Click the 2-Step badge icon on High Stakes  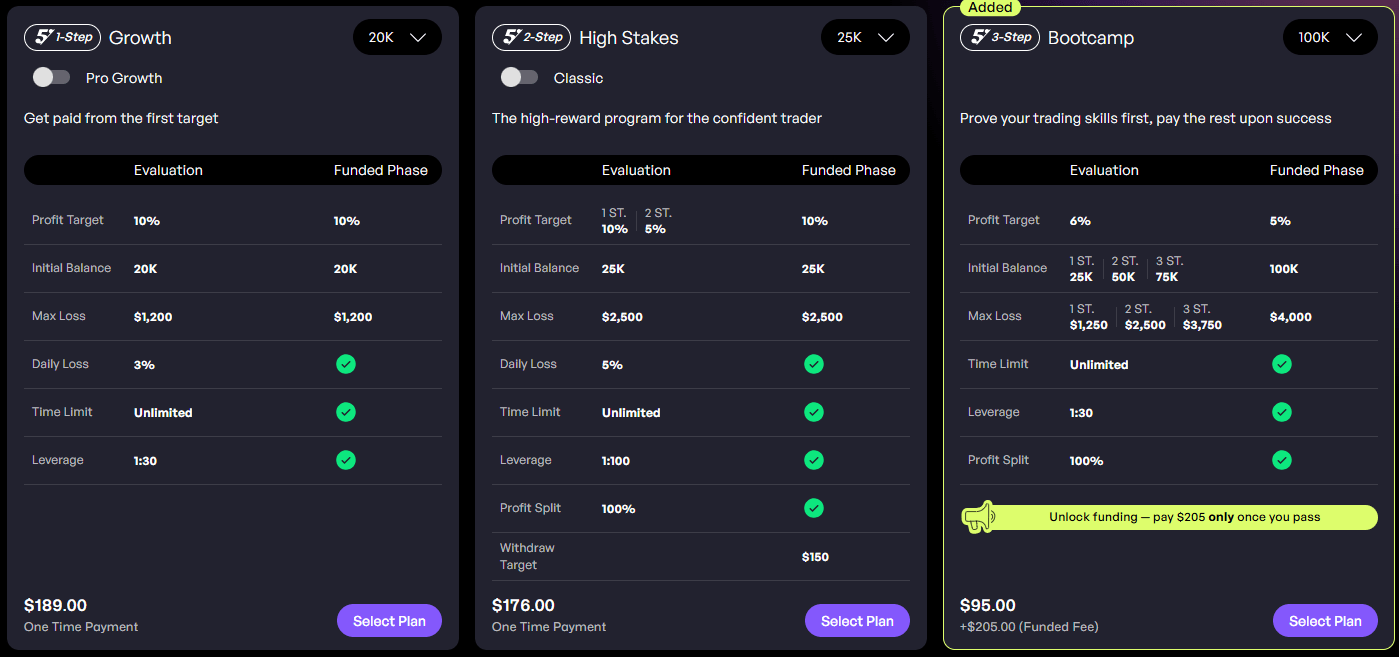pos(530,37)
